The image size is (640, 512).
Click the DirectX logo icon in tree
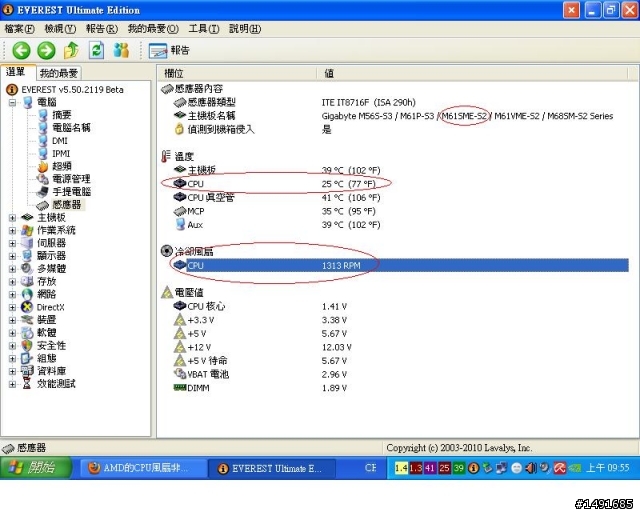point(27,307)
